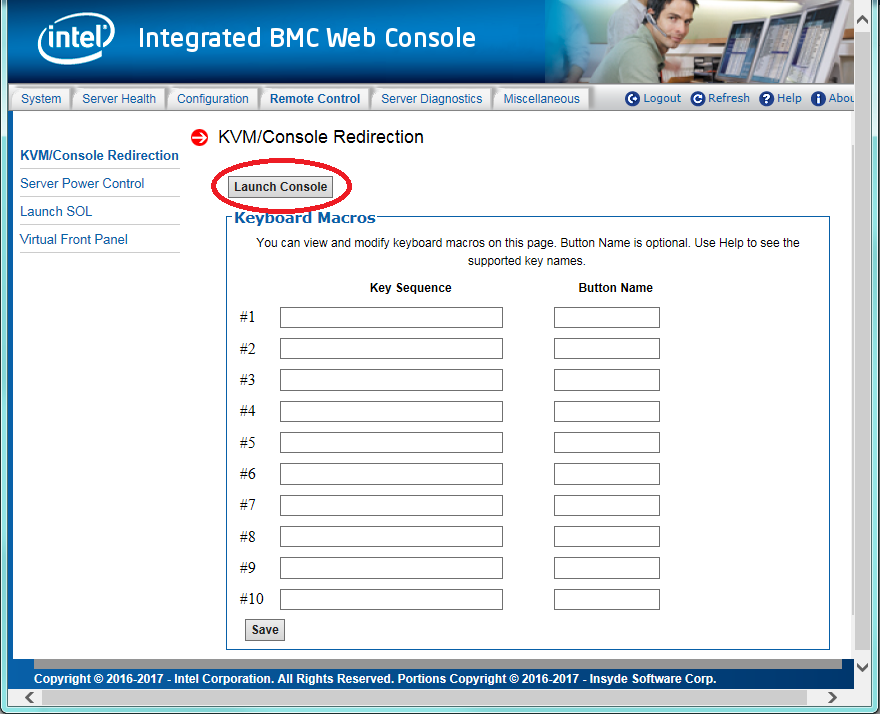
Task: Open the Configuration tab
Action: coord(212,99)
